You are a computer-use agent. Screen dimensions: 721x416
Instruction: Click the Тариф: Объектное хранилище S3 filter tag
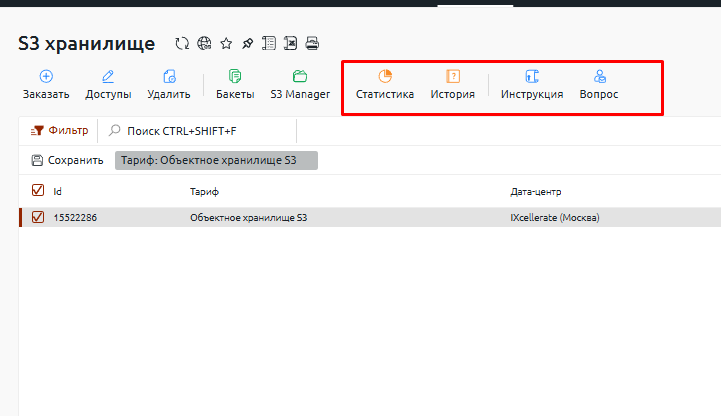216,160
